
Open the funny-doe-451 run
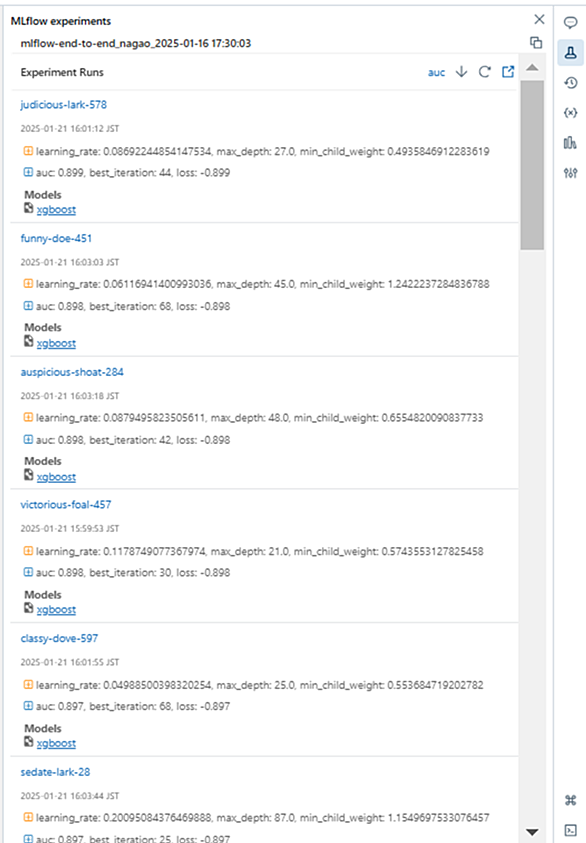coord(56,238)
